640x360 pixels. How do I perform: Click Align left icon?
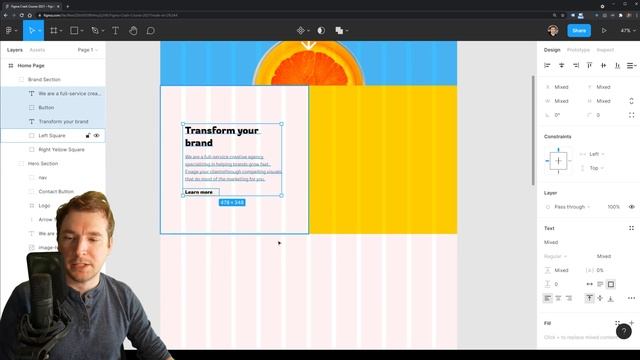pos(547,65)
